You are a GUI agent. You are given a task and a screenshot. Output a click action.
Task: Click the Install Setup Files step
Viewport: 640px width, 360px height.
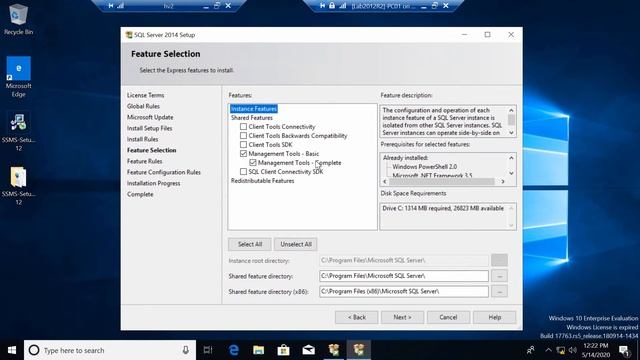pyautogui.click(x=149, y=128)
